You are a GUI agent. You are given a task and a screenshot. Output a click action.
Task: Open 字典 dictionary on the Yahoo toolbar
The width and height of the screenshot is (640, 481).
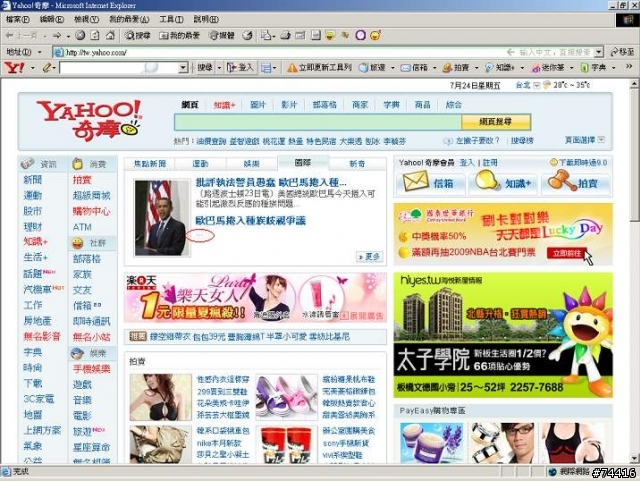tap(594, 68)
